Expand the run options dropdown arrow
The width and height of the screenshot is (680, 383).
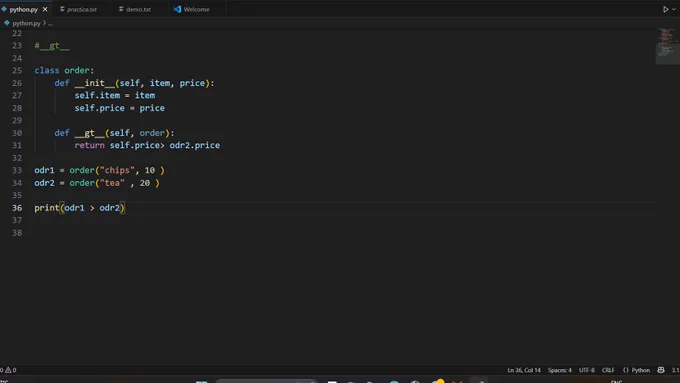pyautogui.click(x=674, y=9)
